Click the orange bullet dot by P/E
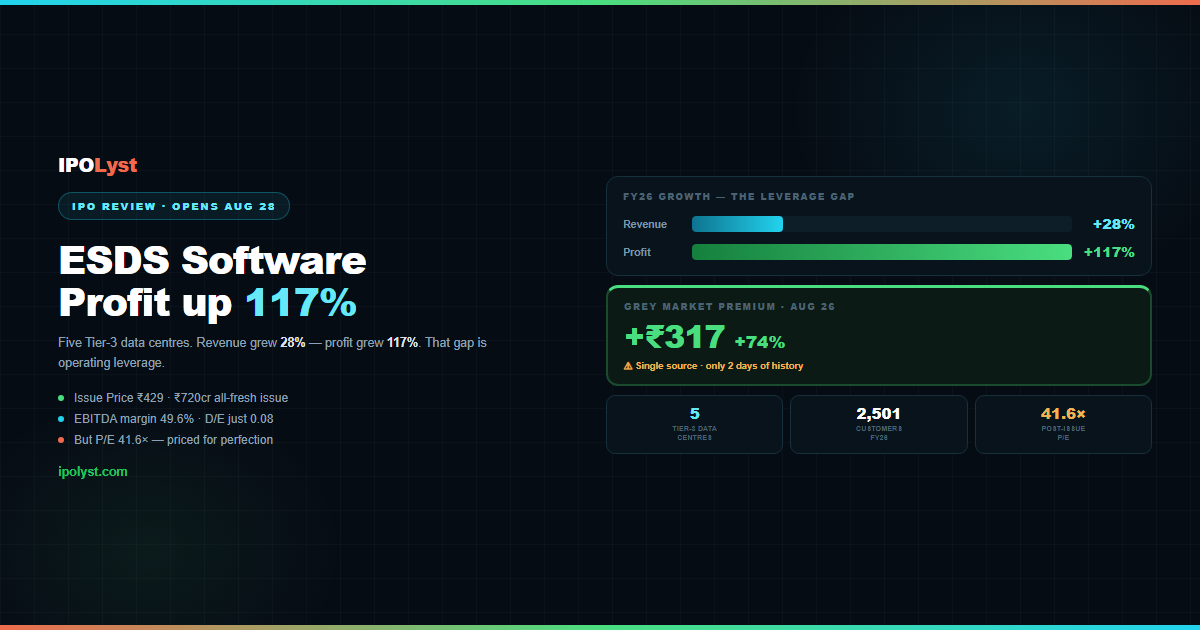The image size is (1200, 630). (61, 440)
